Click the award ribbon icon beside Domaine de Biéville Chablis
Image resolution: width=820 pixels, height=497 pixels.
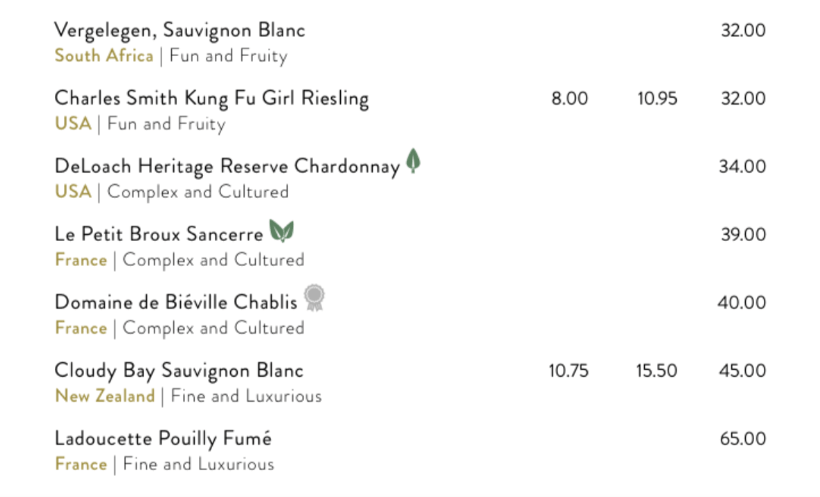(314, 298)
